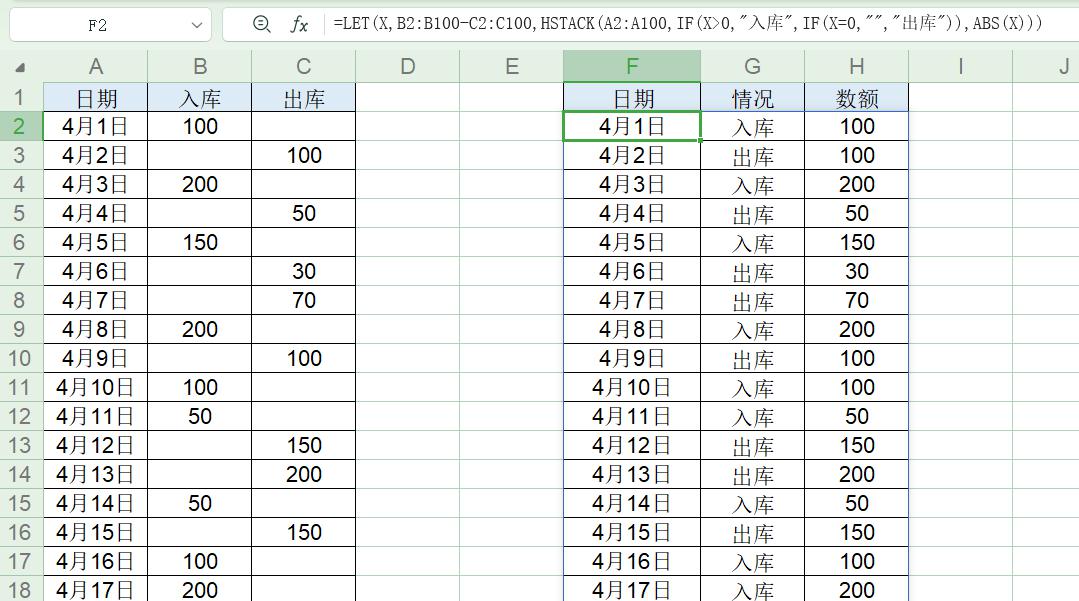Select cell B6 with value 150
Image resolution: width=1079 pixels, height=601 pixels.
click(200, 242)
